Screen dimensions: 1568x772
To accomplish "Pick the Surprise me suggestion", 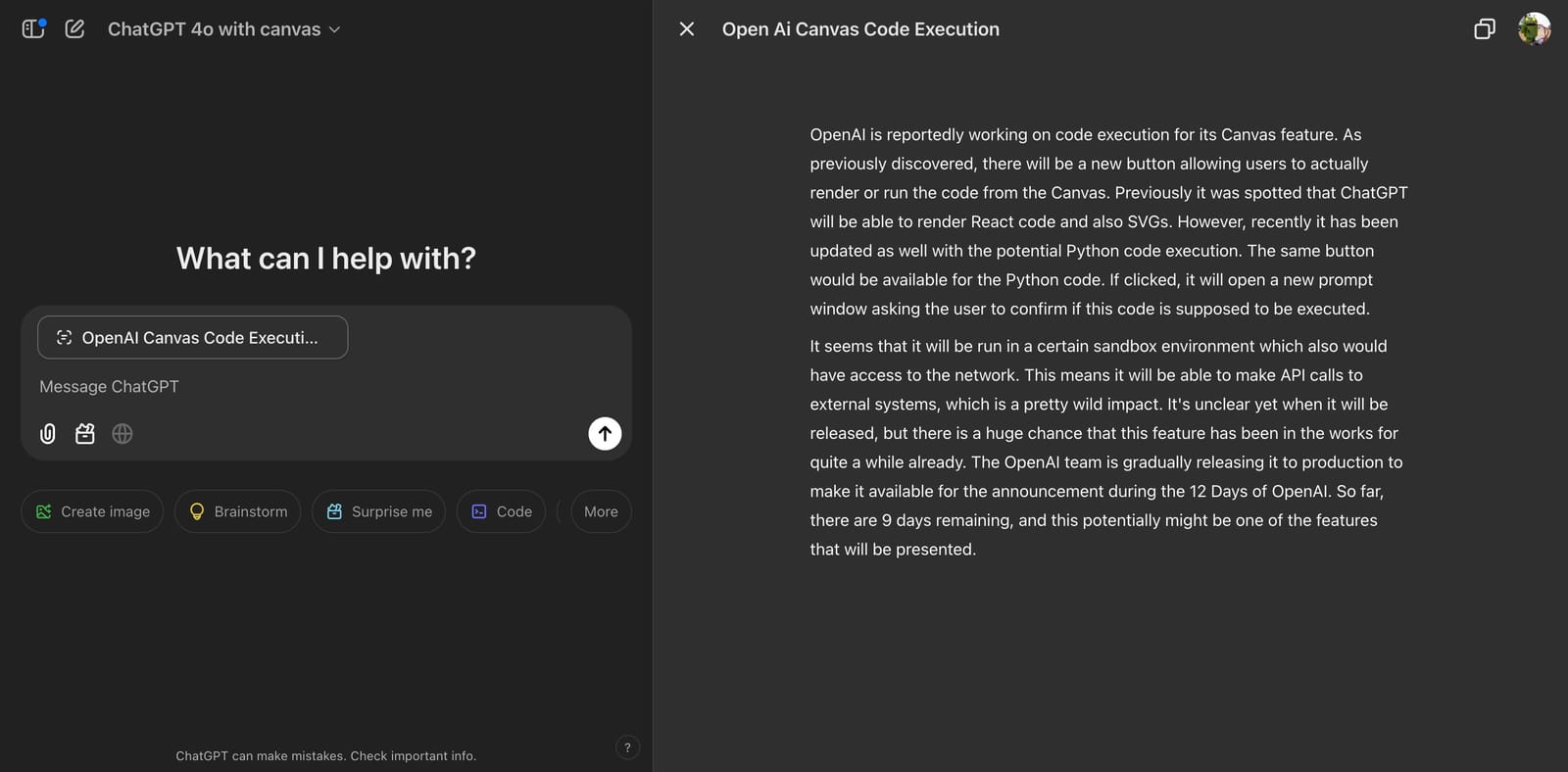I will pyautogui.click(x=378, y=511).
